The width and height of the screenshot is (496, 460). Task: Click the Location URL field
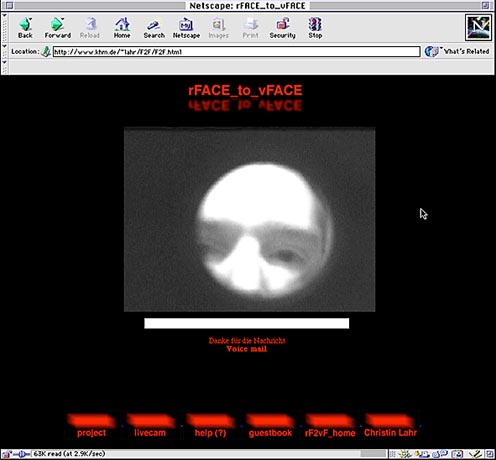[x=236, y=52]
